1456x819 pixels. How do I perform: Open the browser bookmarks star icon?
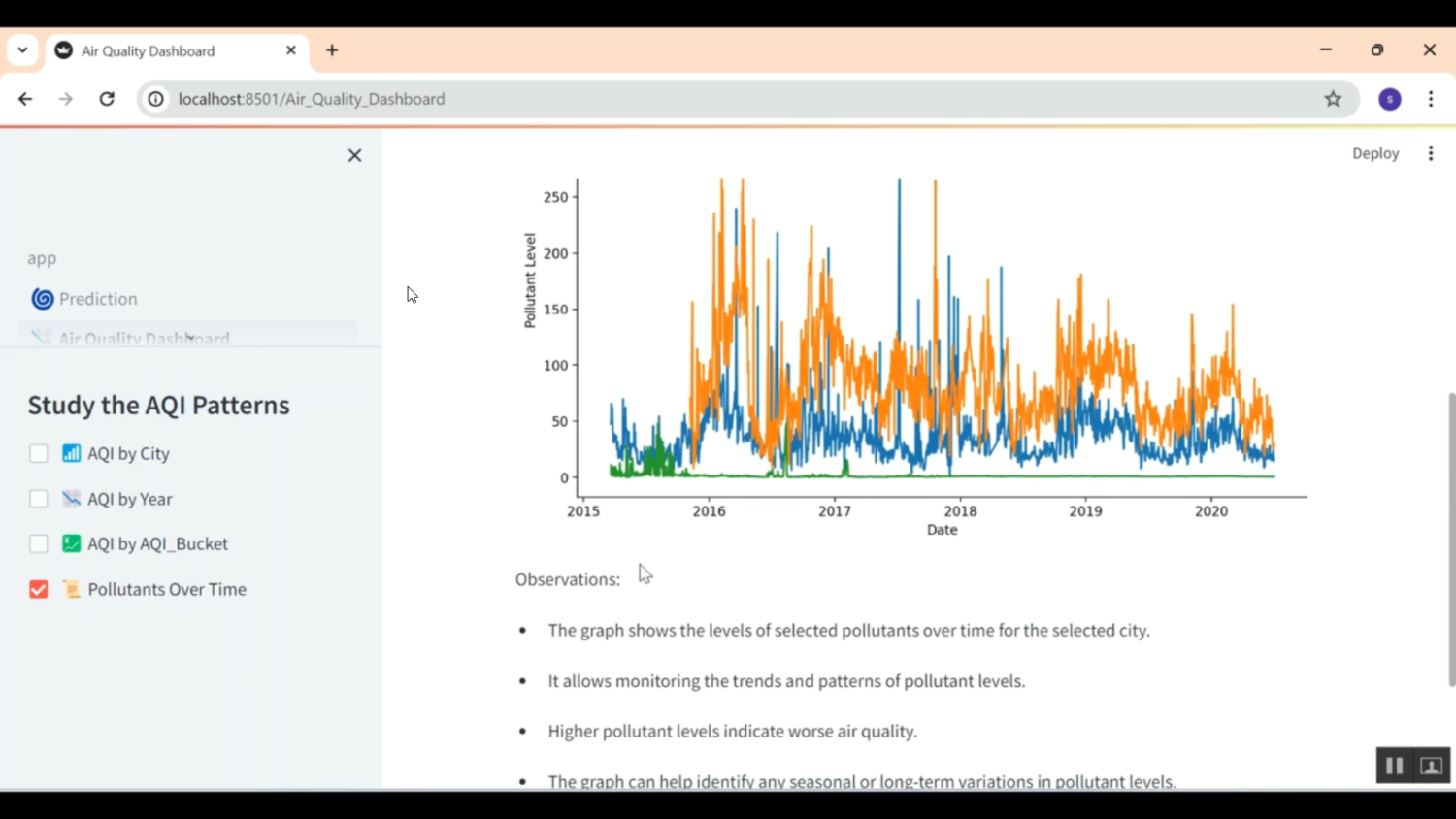click(x=1333, y=98)
